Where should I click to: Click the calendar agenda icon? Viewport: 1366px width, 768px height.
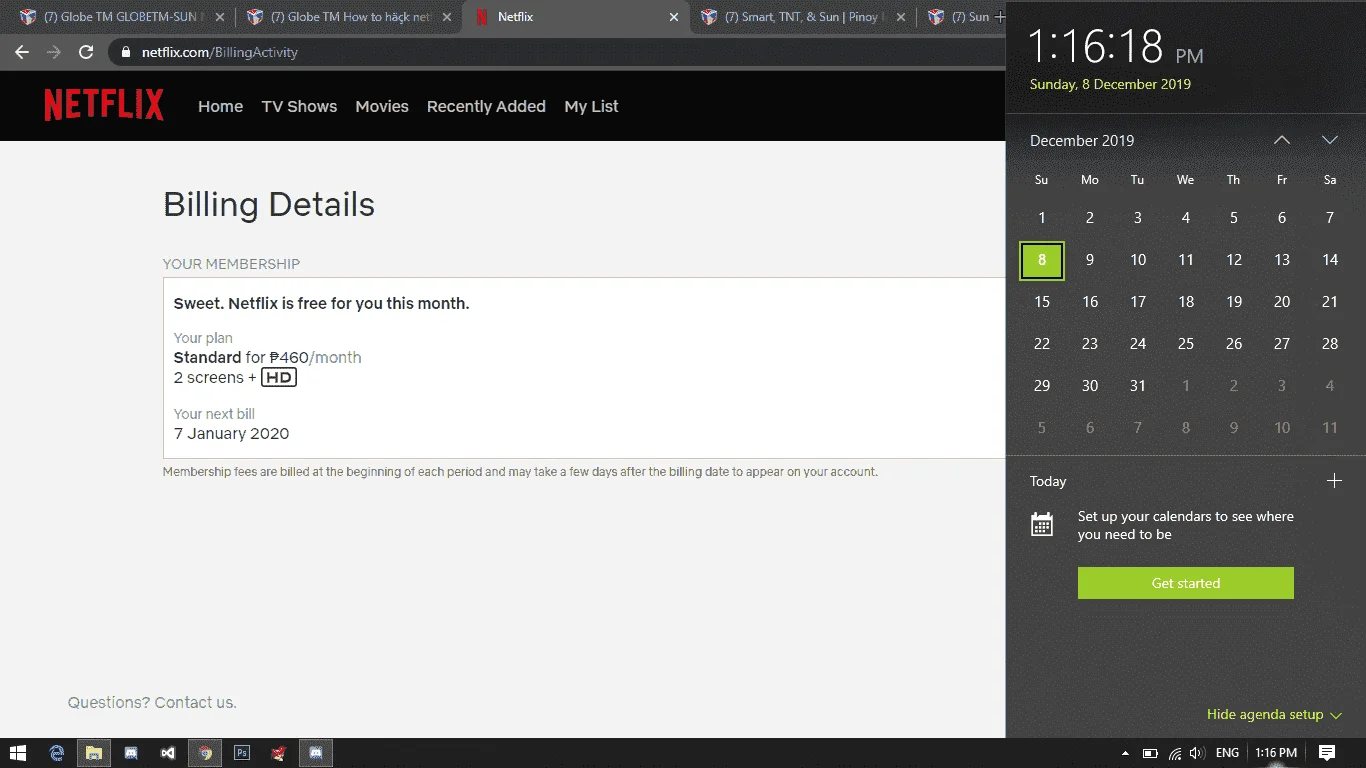[x=1042, y=524]
